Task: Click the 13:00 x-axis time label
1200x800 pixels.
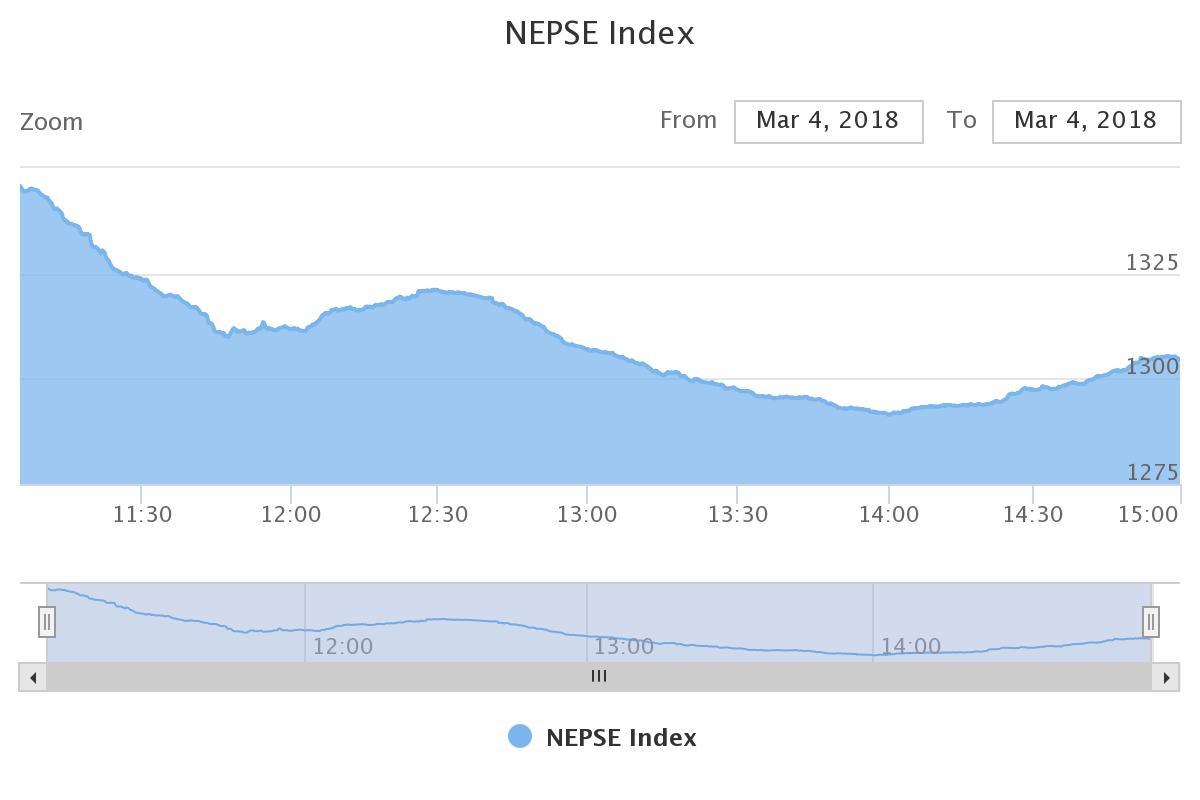Action: click(587, 514)
